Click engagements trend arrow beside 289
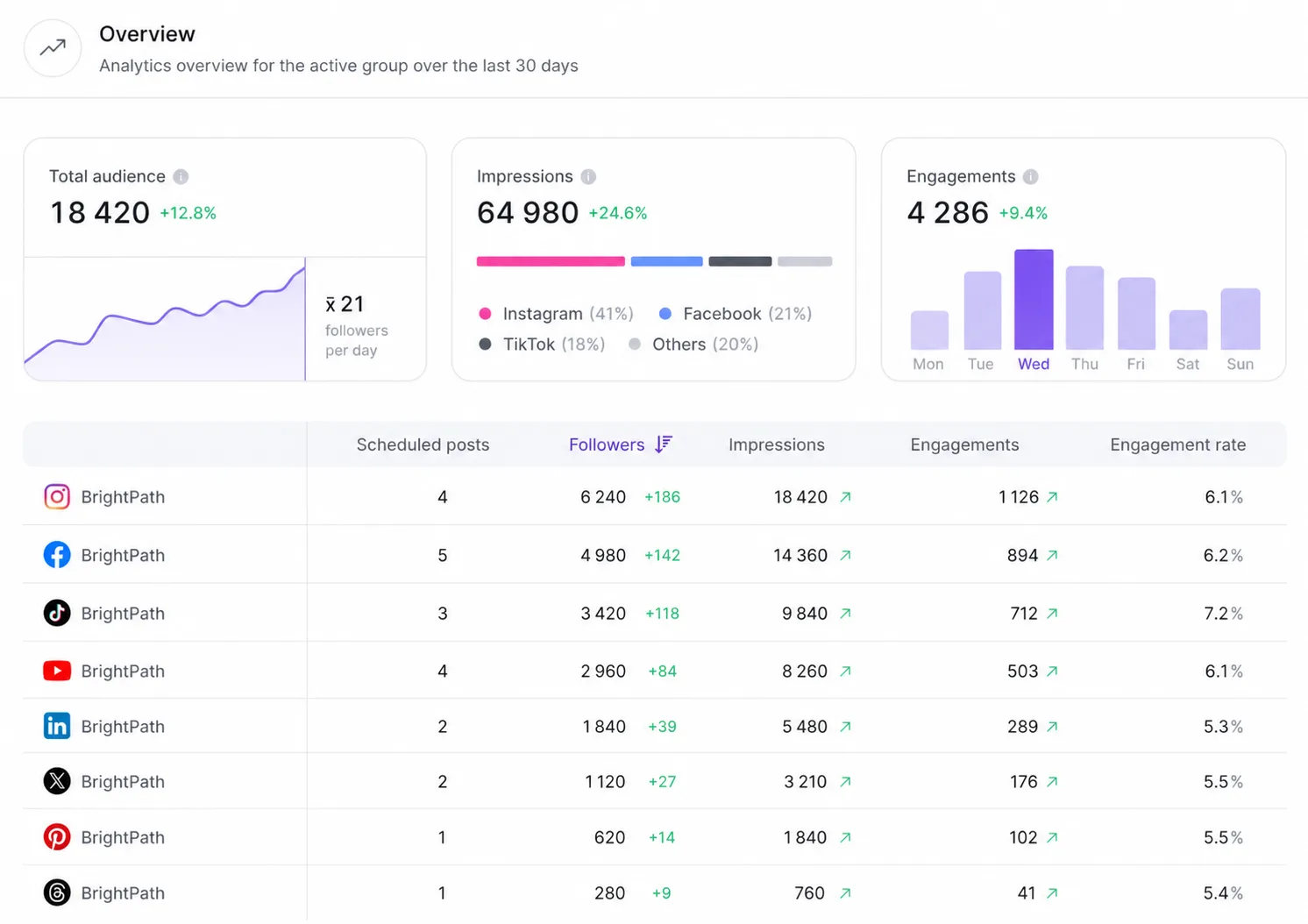Screen dimensions: 1308x924 (x=1052, y=727)
